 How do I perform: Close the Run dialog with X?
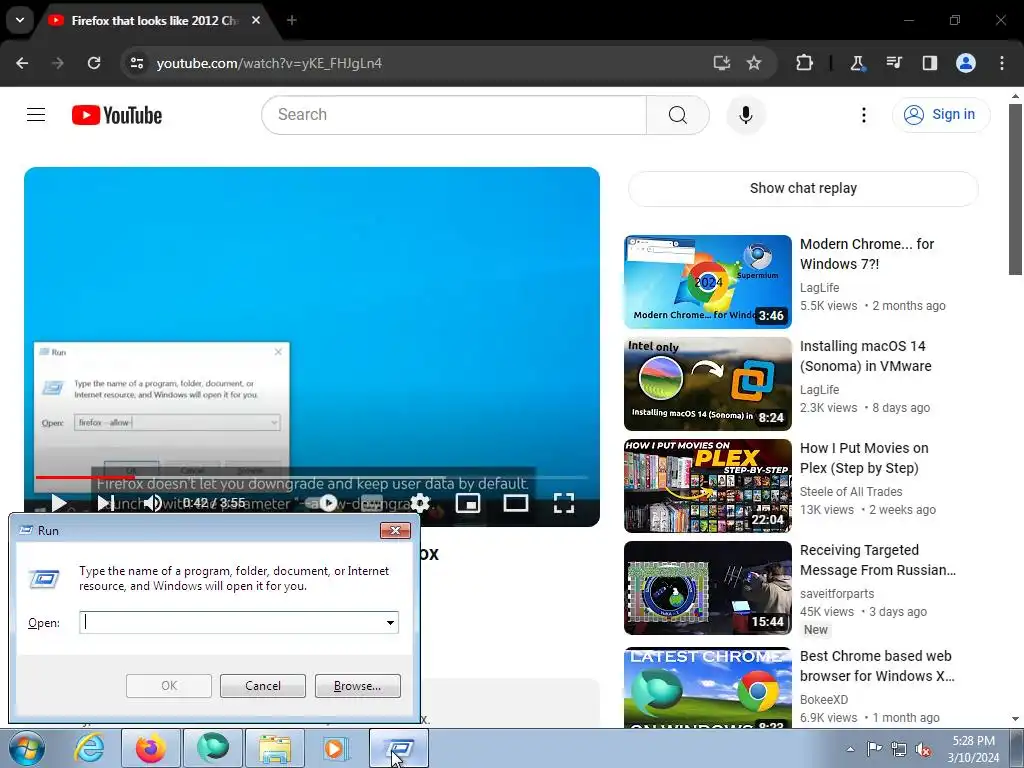click(395, 530)
